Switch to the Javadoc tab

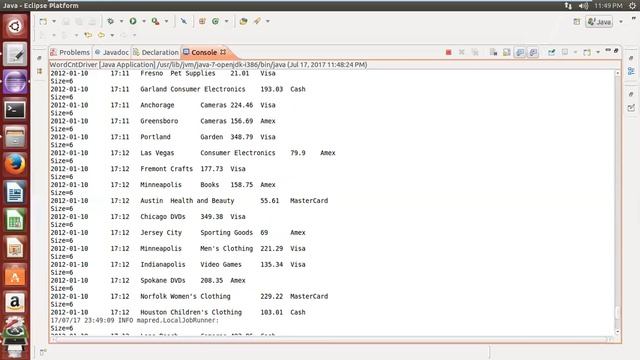(112, 52)
